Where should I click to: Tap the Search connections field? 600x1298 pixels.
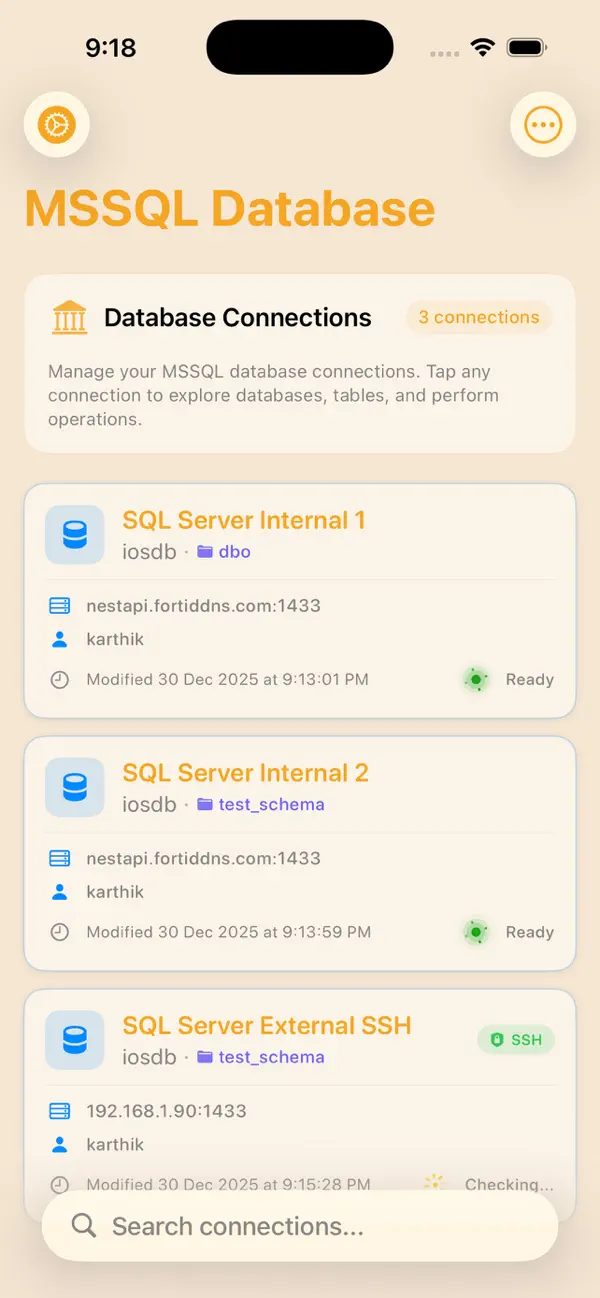[298, 1226]
